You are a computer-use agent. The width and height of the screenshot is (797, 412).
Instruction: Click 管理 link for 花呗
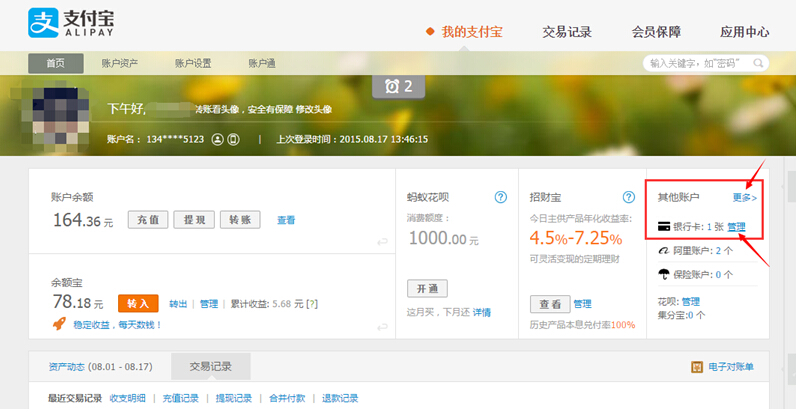(x=691, y=301)
